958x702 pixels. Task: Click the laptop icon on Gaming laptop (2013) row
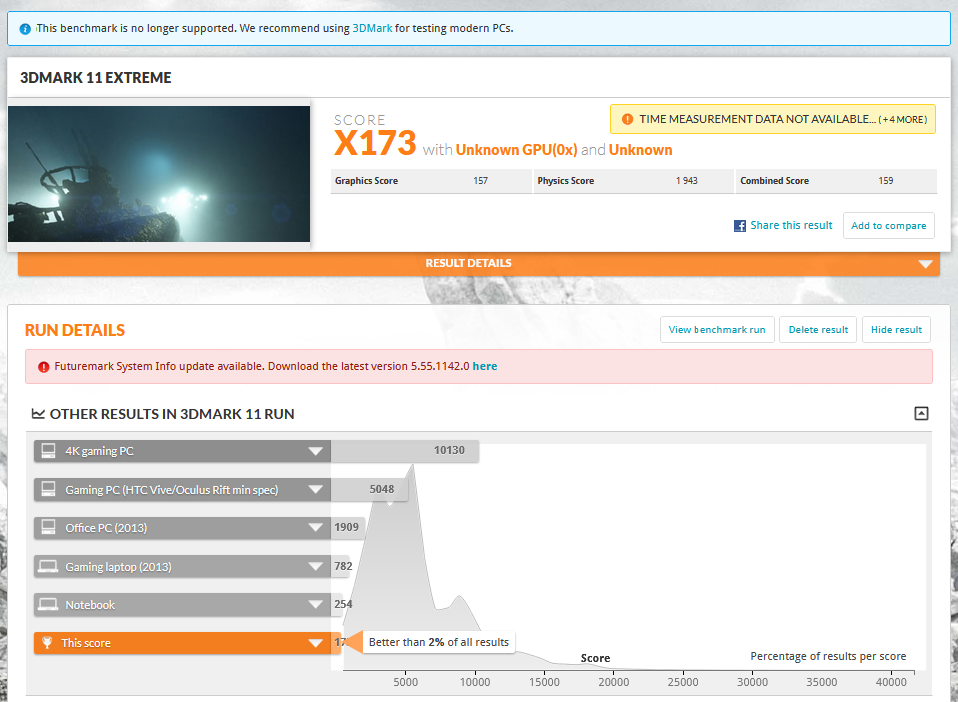coord(48,566)
